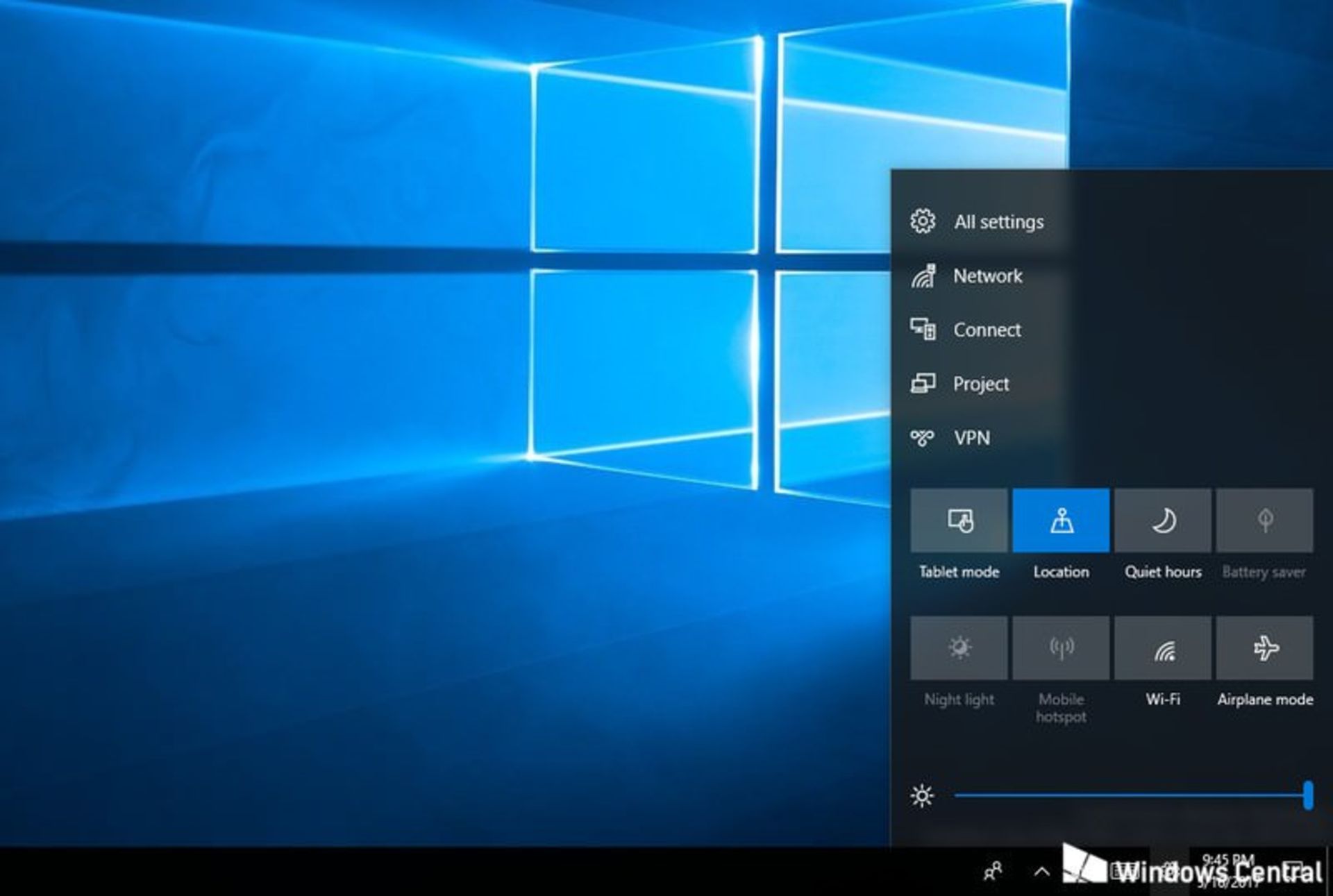
Task: Click the brightness sun icon
Action: coord(922,797)
